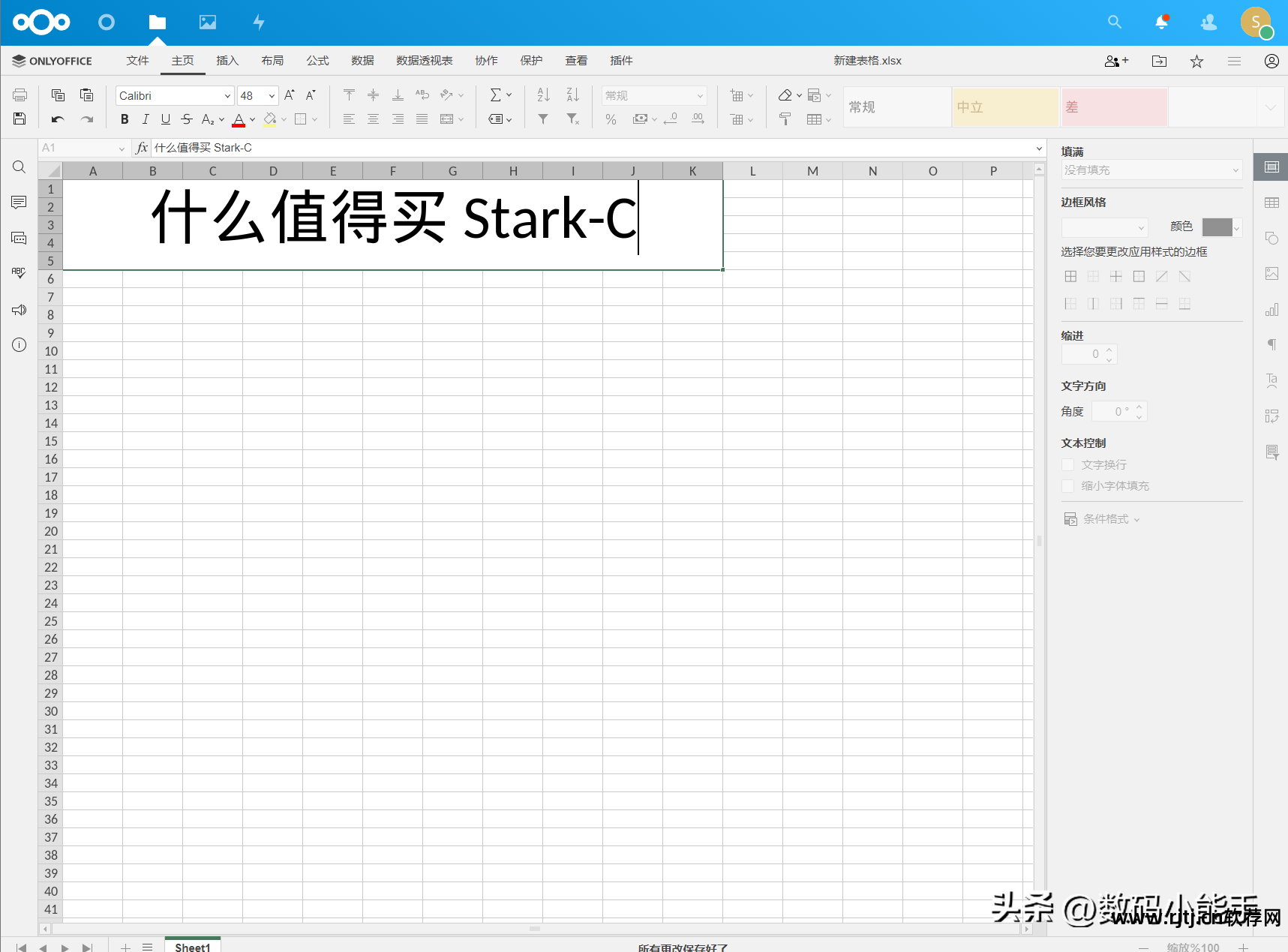Screen dimensions: 1288x952
Task: Sort ascending A to Z
Action: (x=544, y=95)
